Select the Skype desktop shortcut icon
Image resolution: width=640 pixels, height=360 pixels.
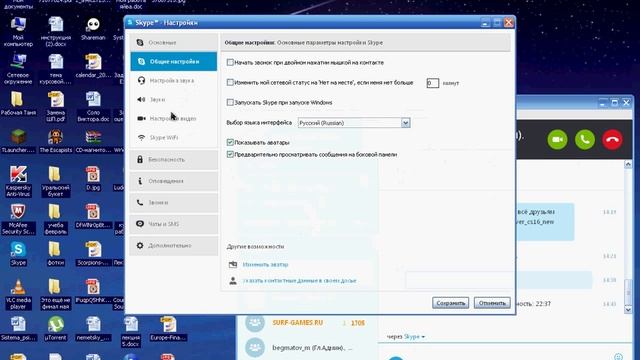pyautogui.click(x=18, y=253)
